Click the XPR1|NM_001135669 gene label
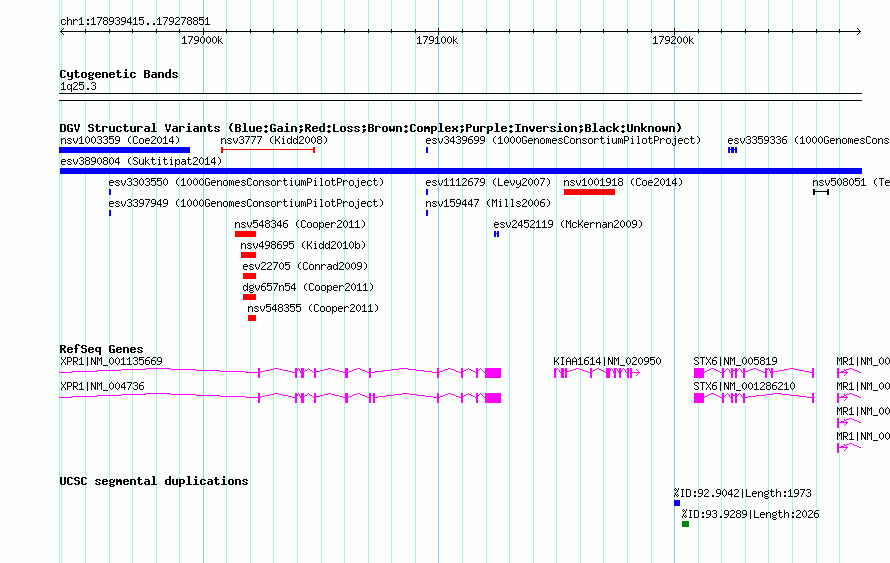The image size is (890, 563). (111, 362)
